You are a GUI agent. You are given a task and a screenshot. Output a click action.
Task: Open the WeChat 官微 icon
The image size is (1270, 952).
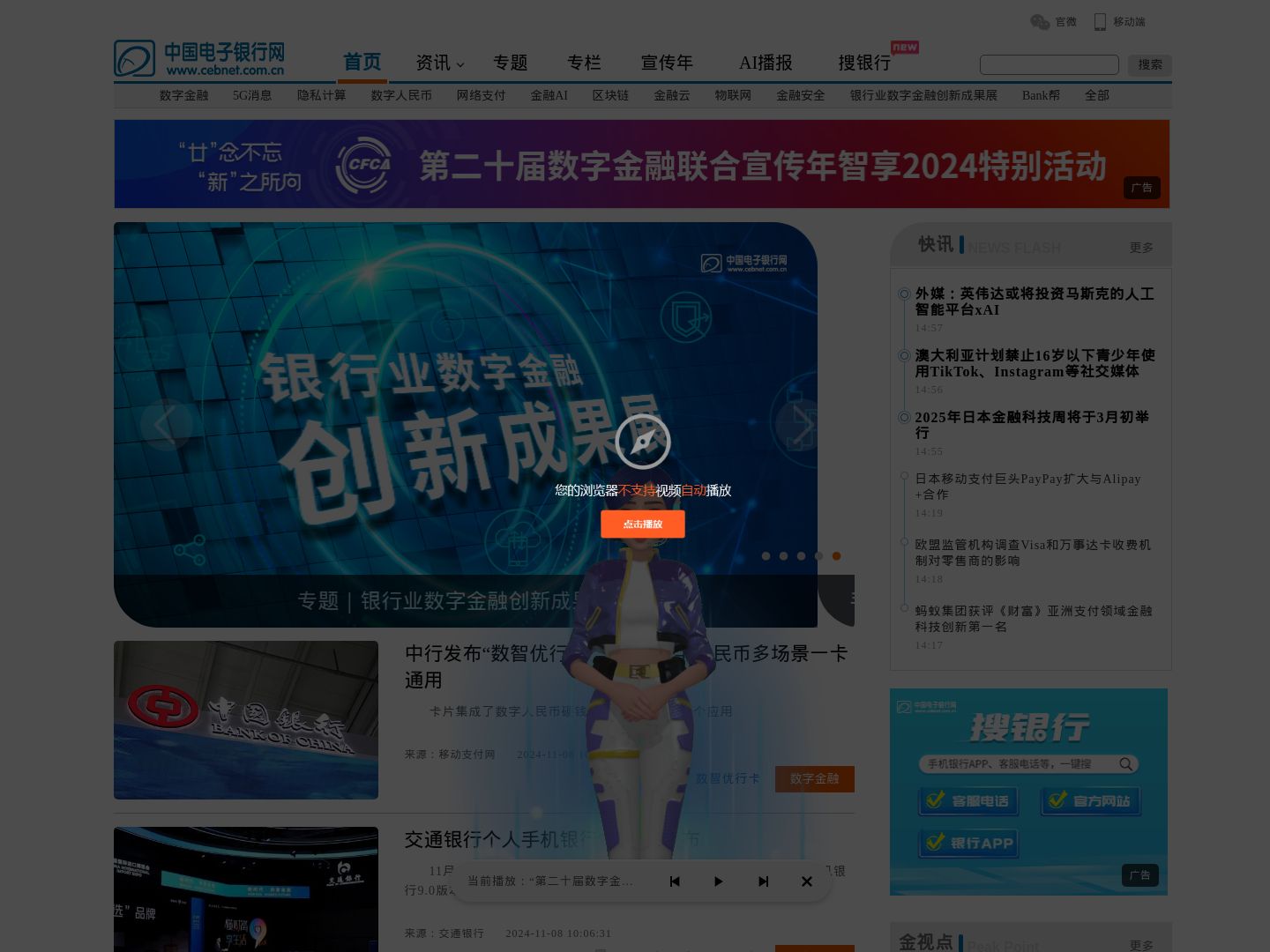pyautogui.click(x=1040, y=22)
